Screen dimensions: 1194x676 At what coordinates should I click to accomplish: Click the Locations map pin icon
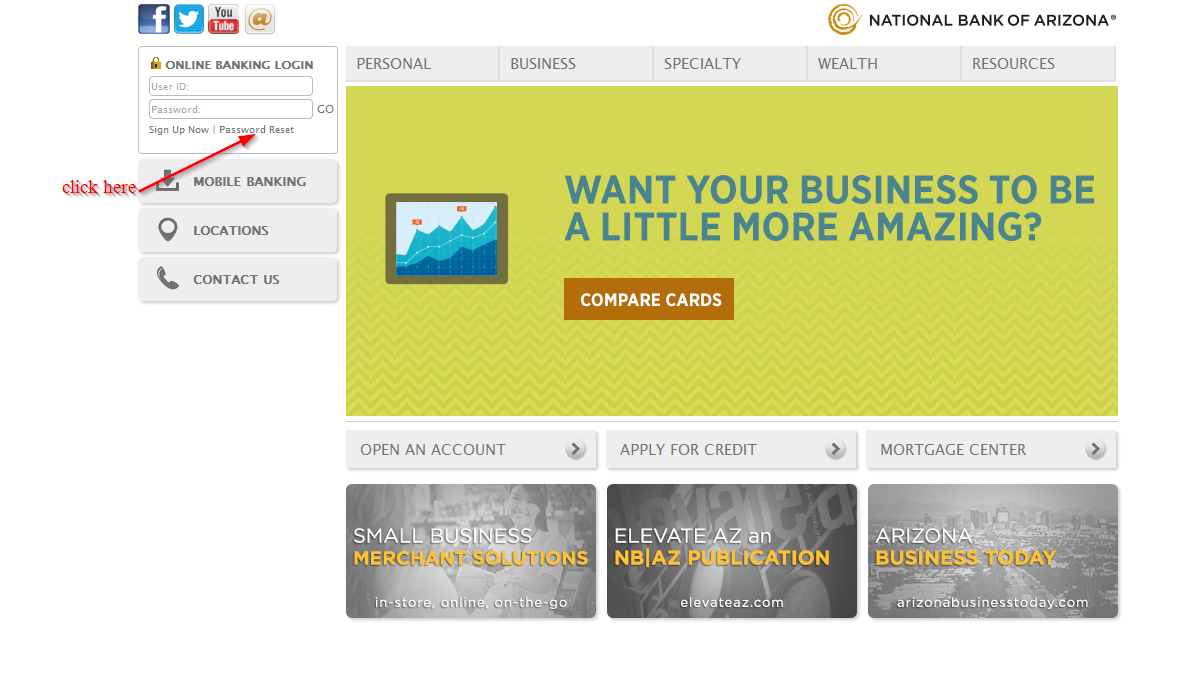click(168, 230)
